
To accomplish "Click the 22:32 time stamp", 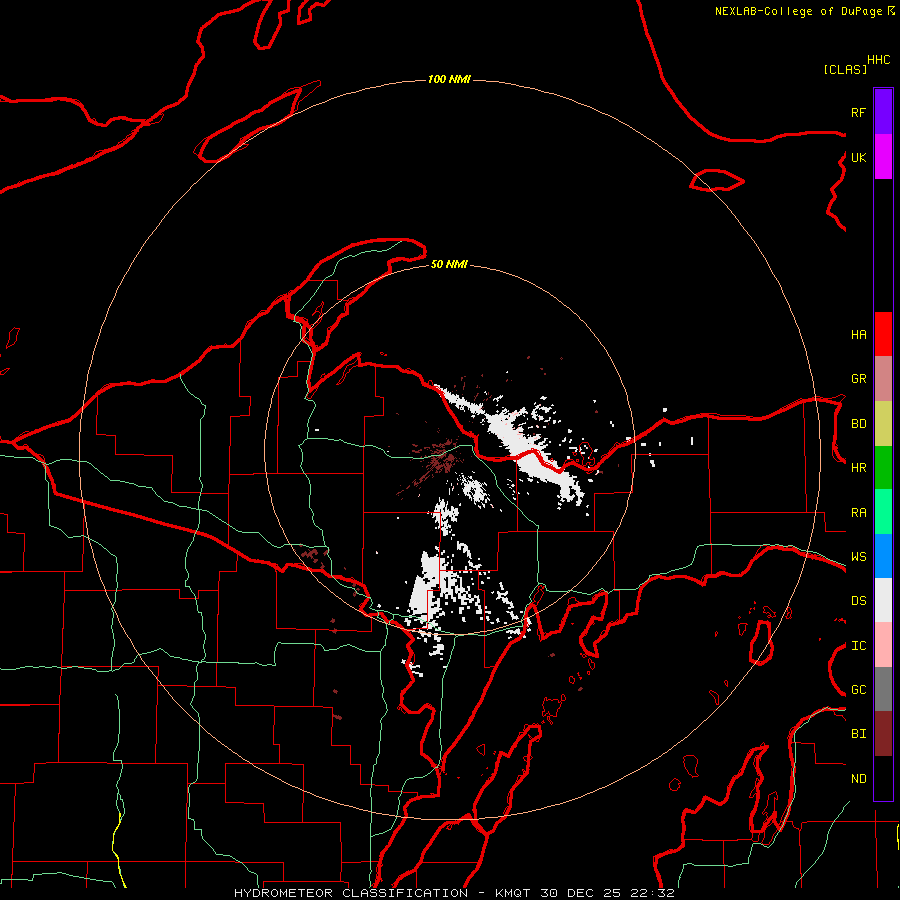I will pos(652,893).
